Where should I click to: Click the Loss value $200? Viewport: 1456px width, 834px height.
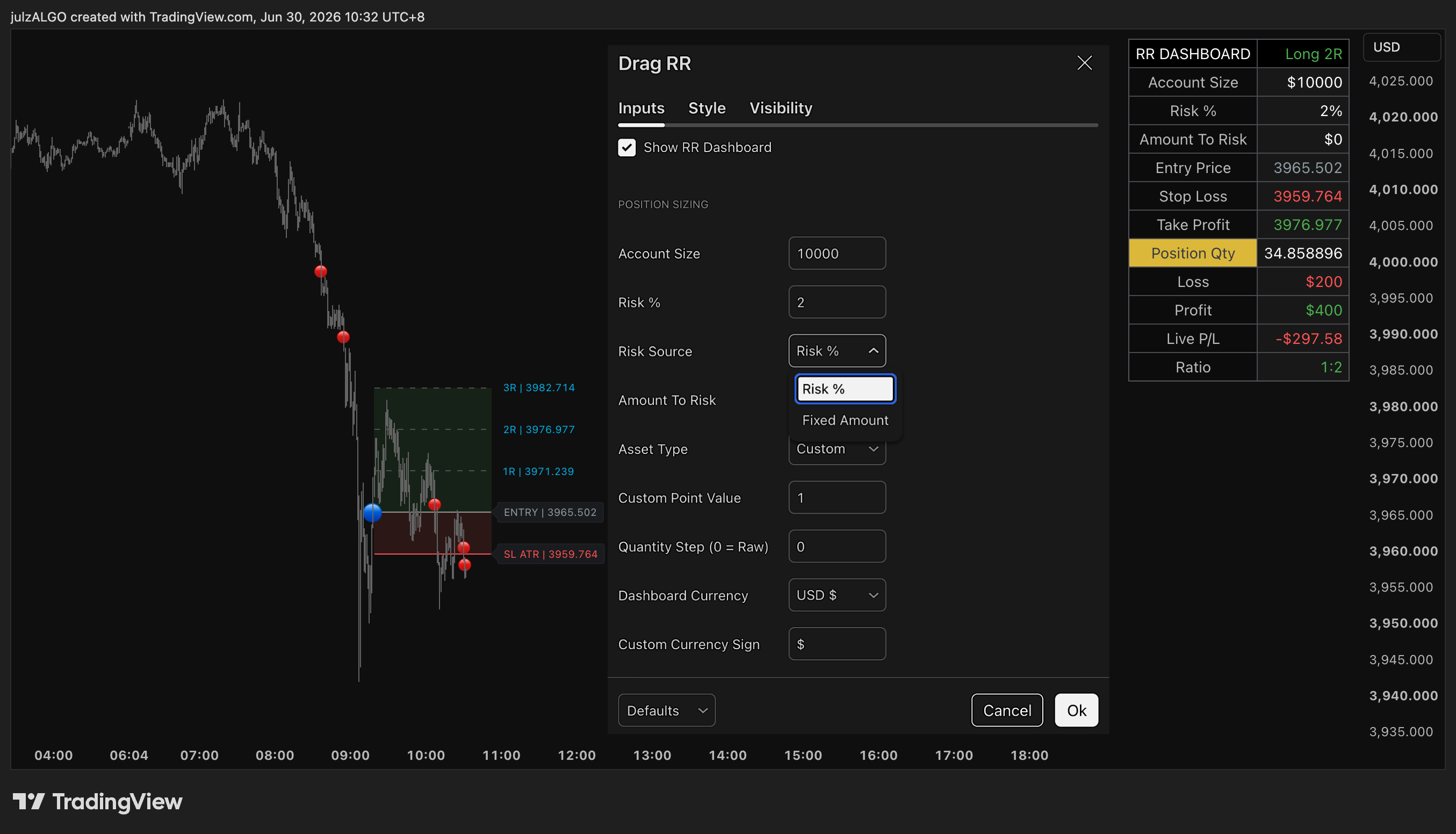pos(1324,282)
